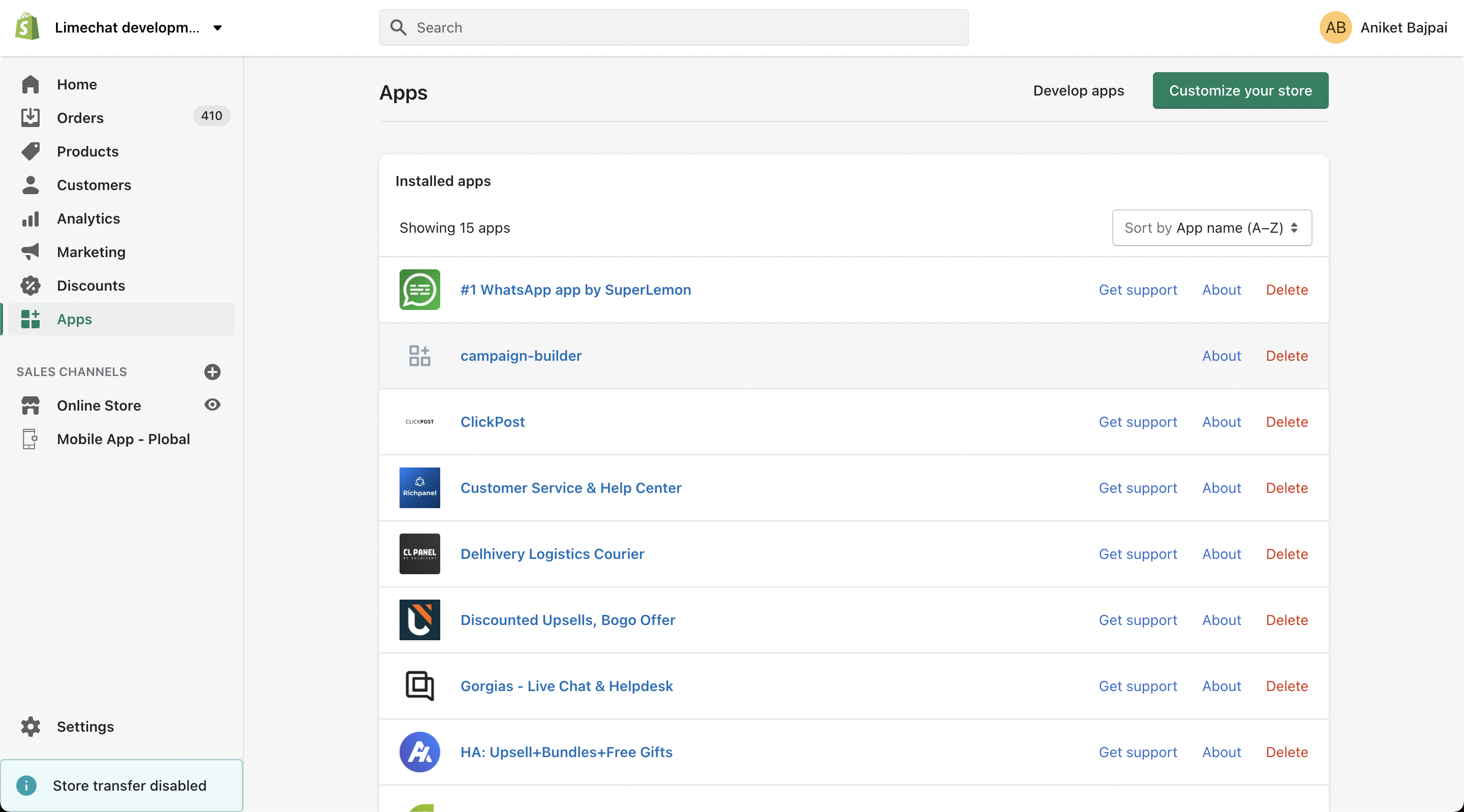Click the HA Upsell app icon

click(419, 752)
